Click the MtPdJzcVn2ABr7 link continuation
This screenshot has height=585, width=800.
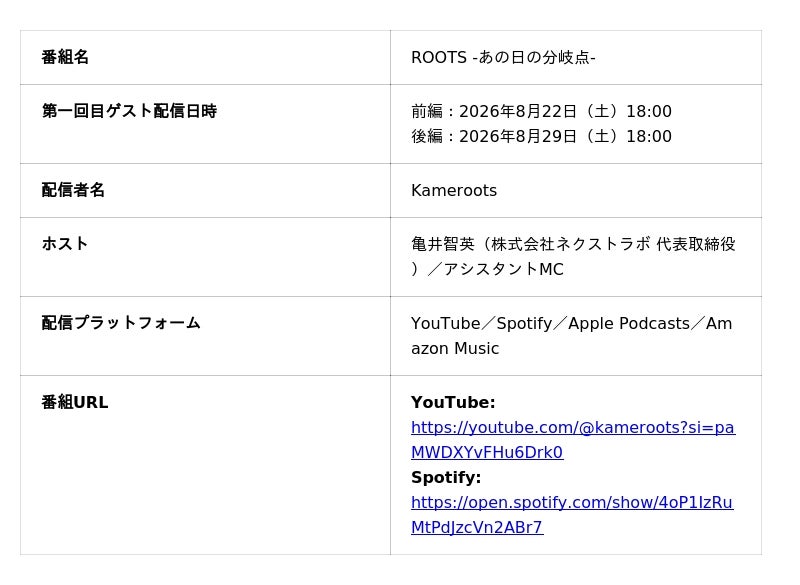point(477,527)
